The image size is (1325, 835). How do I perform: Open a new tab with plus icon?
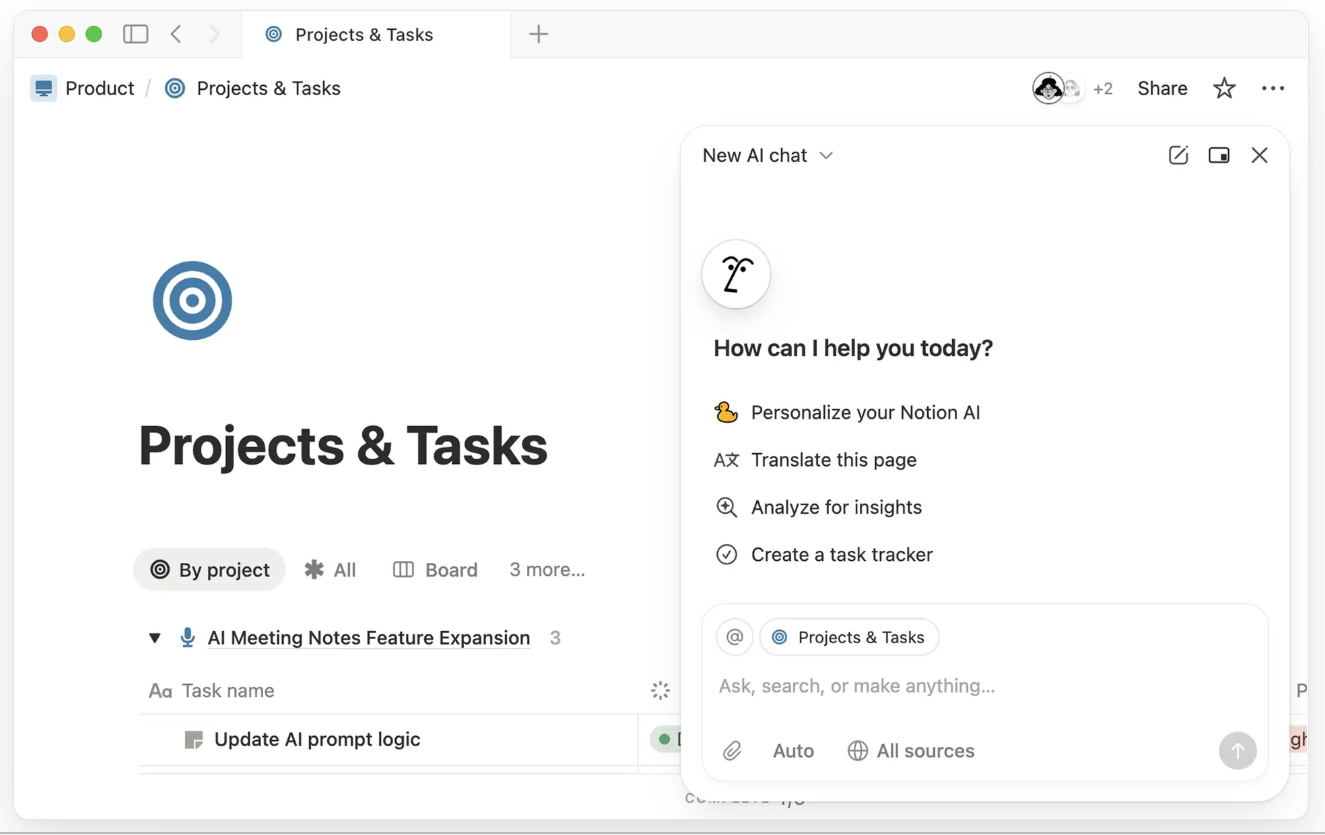[538, 34]
